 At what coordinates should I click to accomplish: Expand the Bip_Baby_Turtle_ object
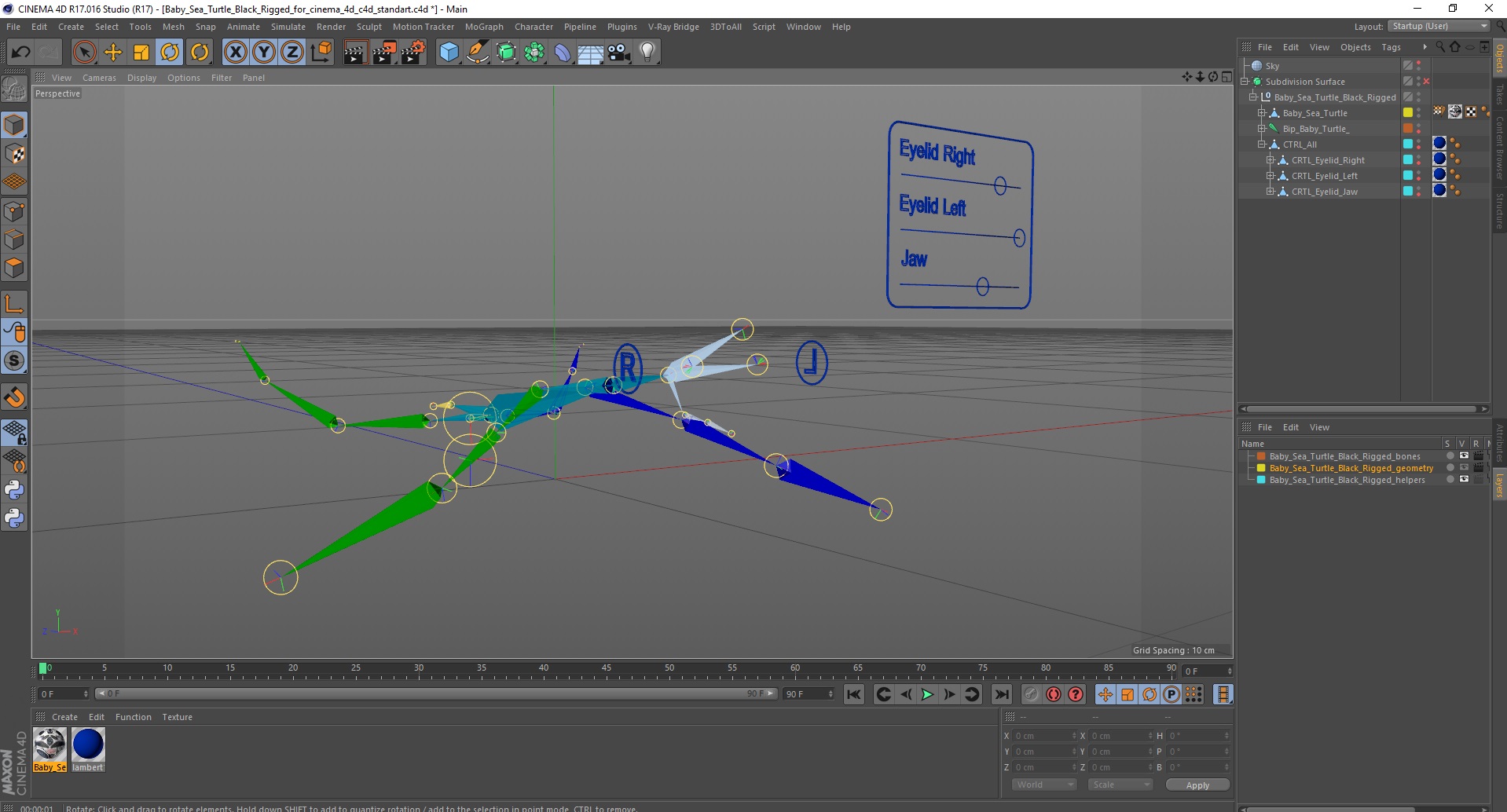(1262, 128)
